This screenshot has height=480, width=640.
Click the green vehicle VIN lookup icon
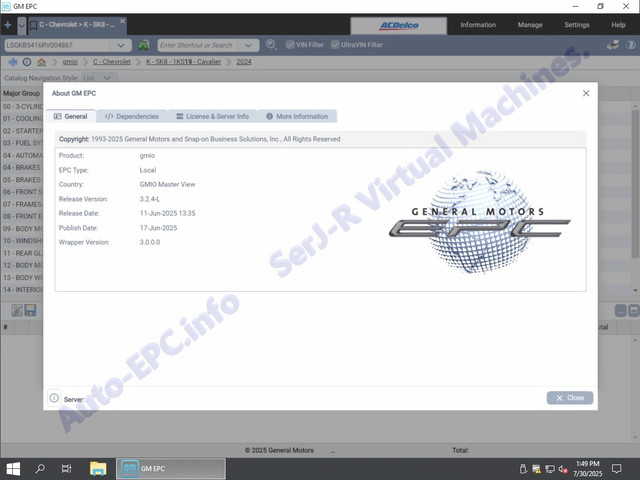(x=143, y=45)
